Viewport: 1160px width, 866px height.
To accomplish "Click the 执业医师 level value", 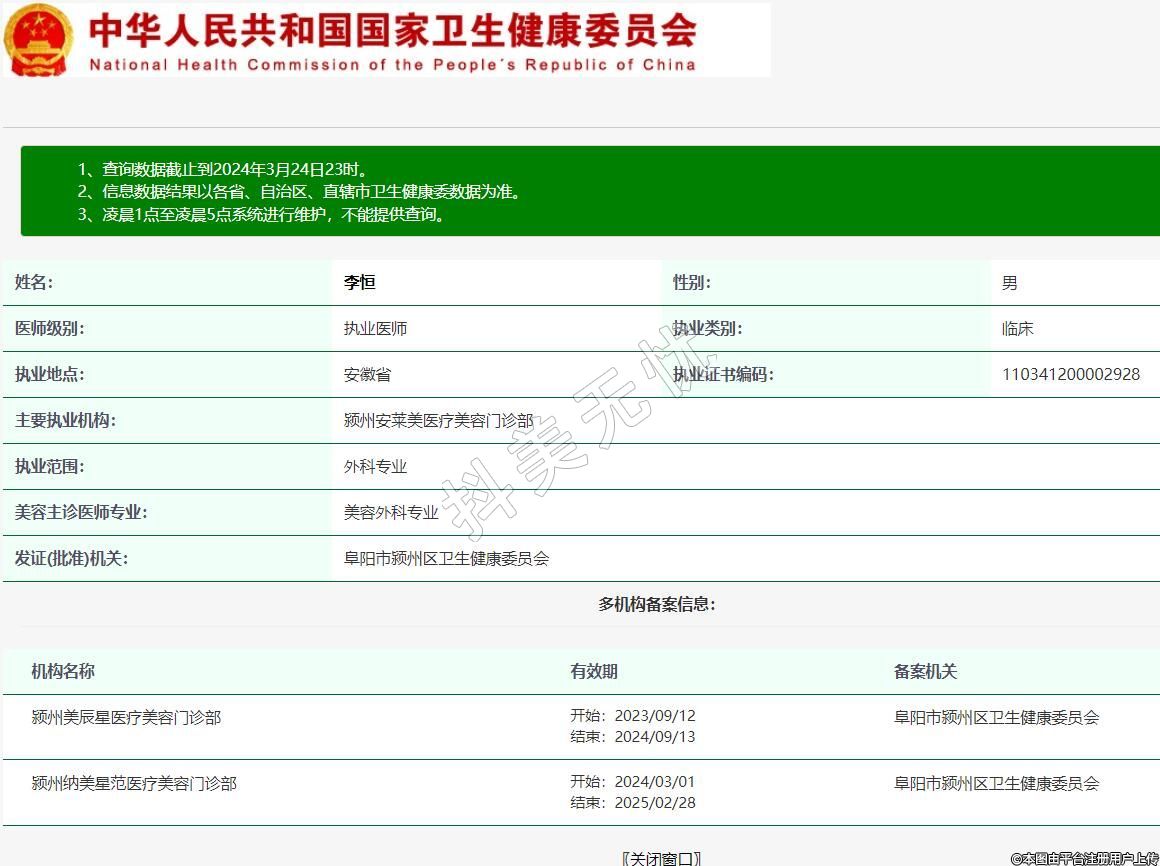I will click(x=375, y=329).
